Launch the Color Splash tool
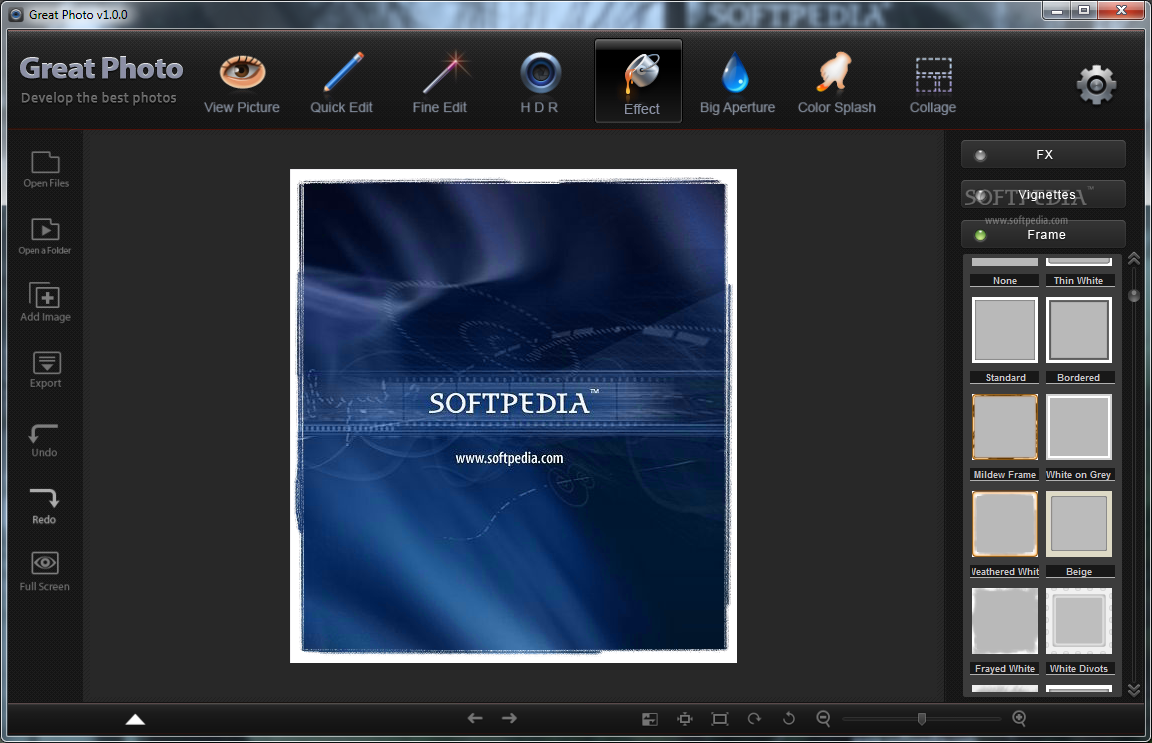 [837, 83]
